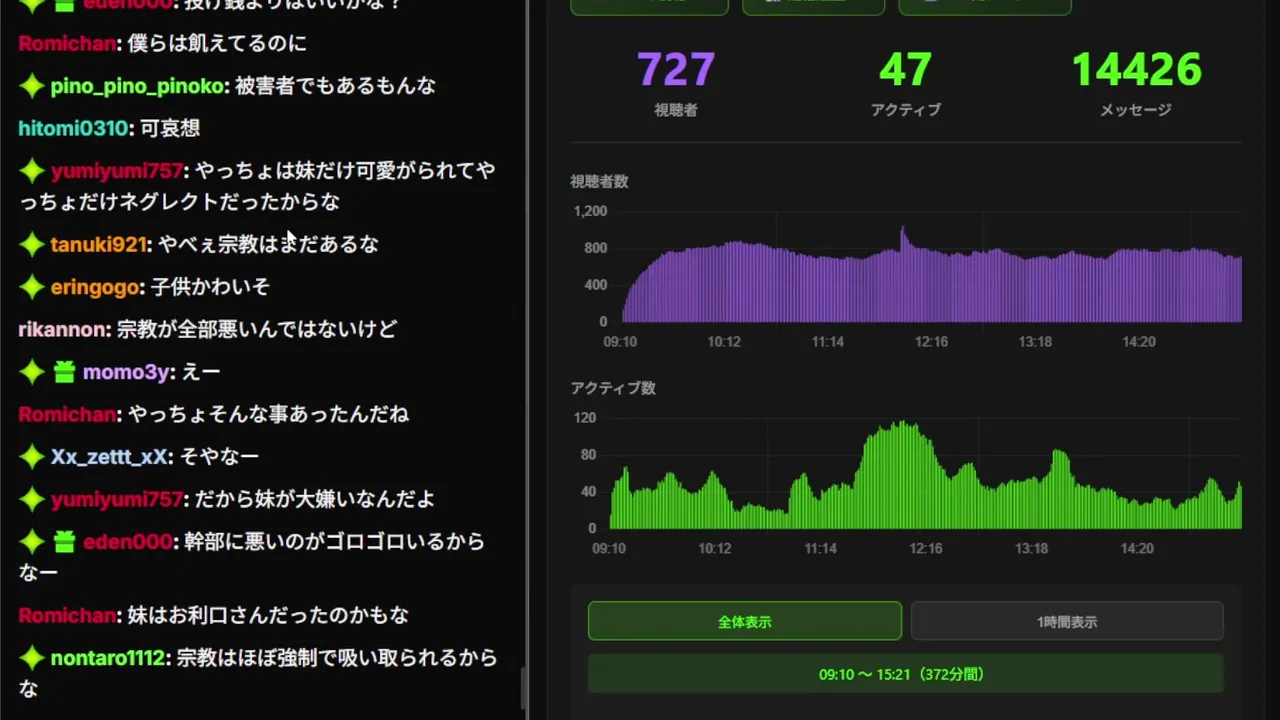This screenshot has height=720, width=1280.
Task: Click subscriber badge beside nontaro1112
Action: click(x=32, y=658)
